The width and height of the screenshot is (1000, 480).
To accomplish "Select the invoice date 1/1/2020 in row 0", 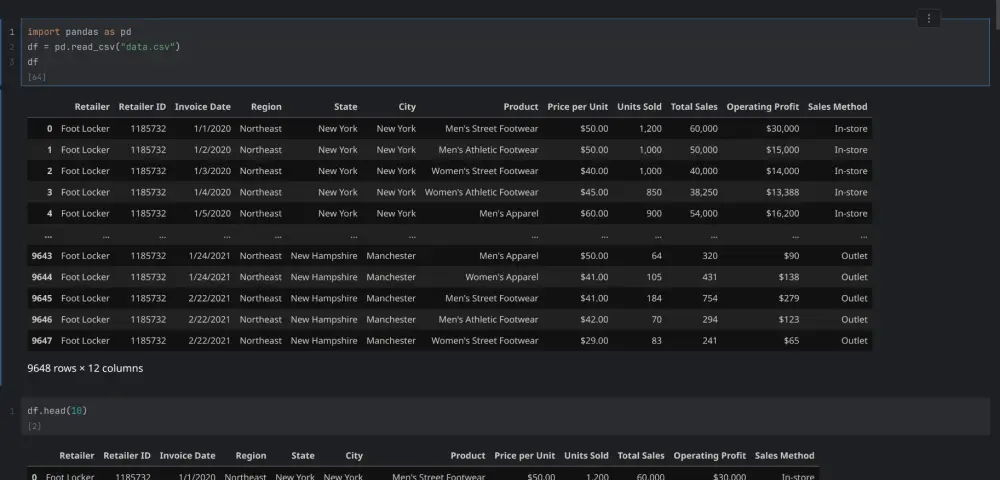I will 212,129.
